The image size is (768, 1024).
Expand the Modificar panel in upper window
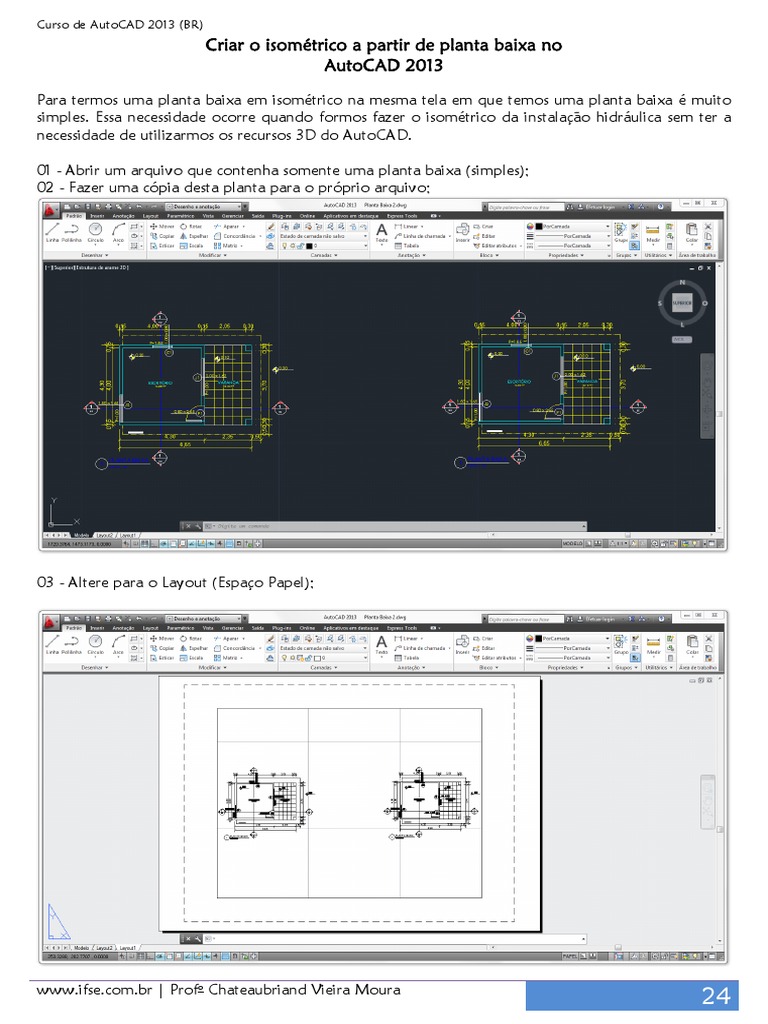click(212, 255)
